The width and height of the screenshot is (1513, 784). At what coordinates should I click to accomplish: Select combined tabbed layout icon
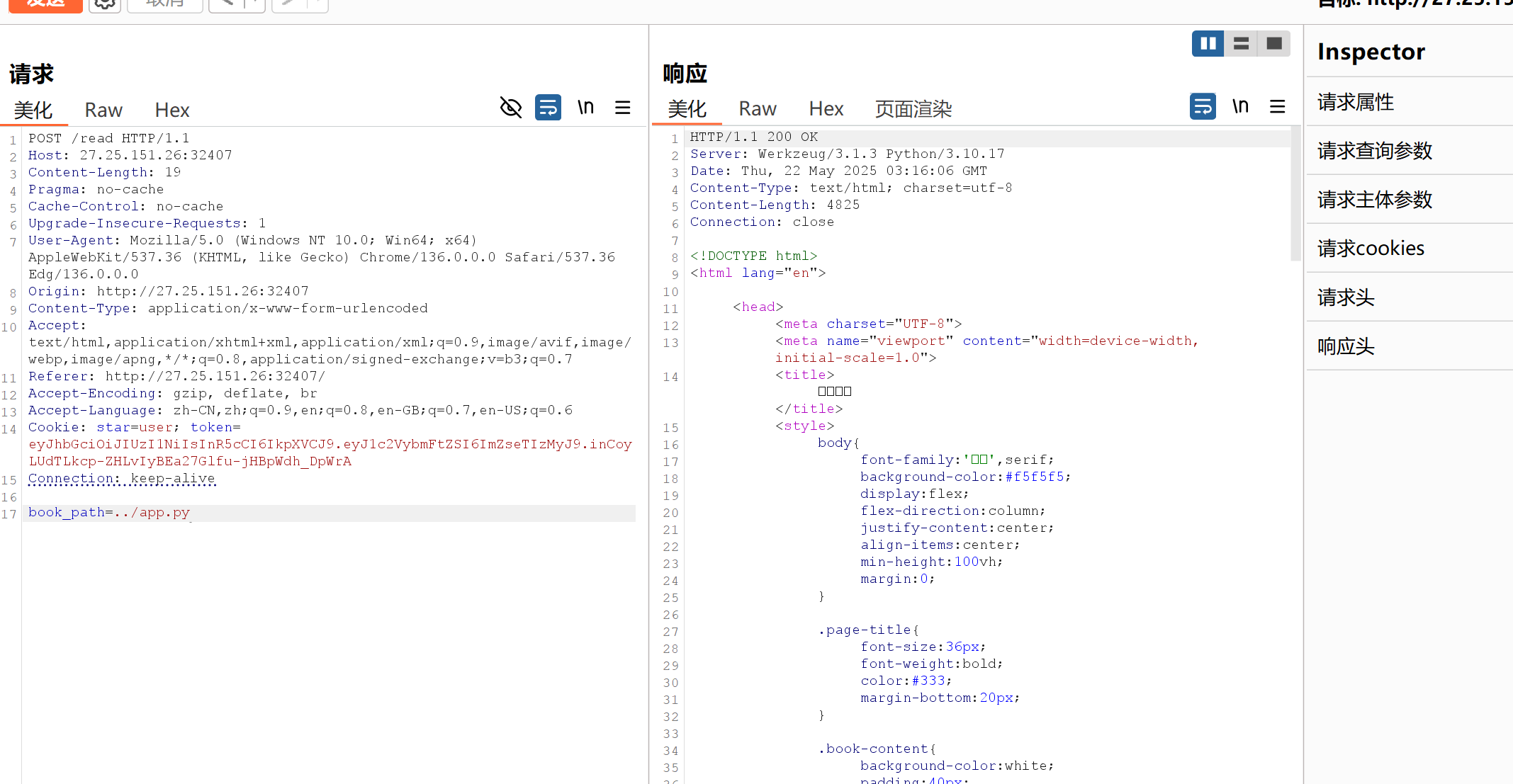click(1273, 43)
